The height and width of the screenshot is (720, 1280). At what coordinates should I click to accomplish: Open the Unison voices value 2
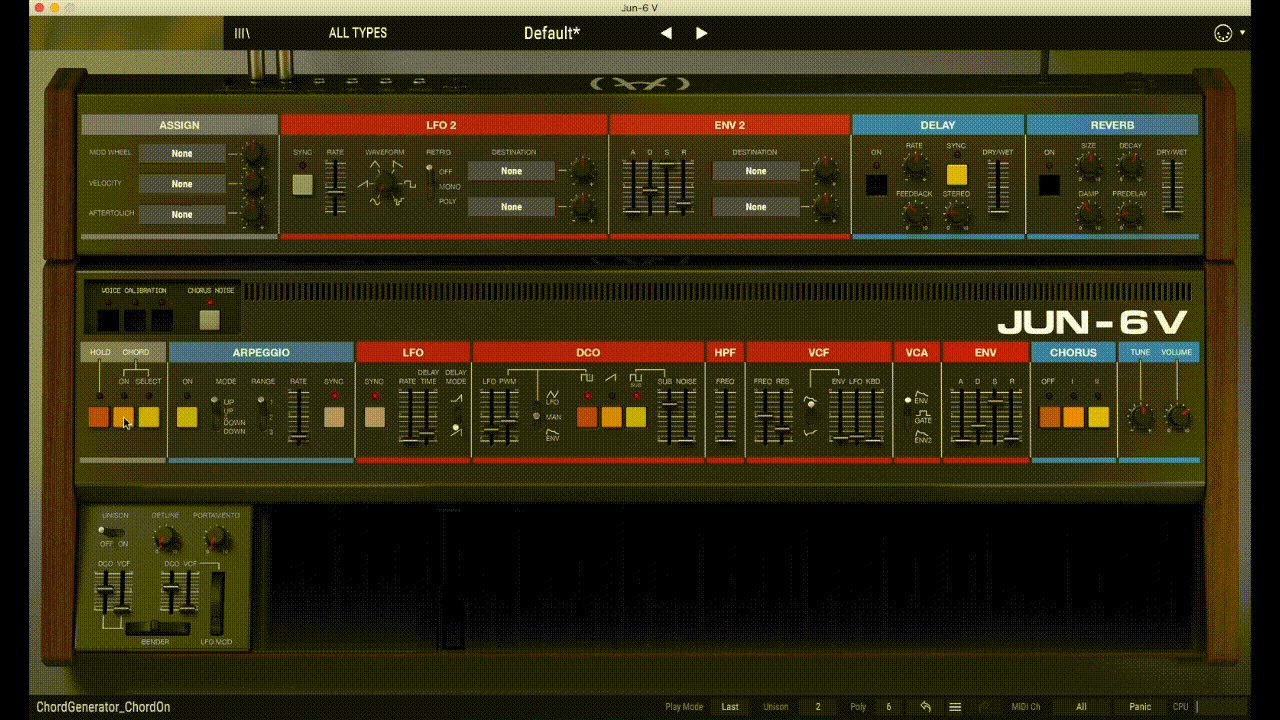817,707
